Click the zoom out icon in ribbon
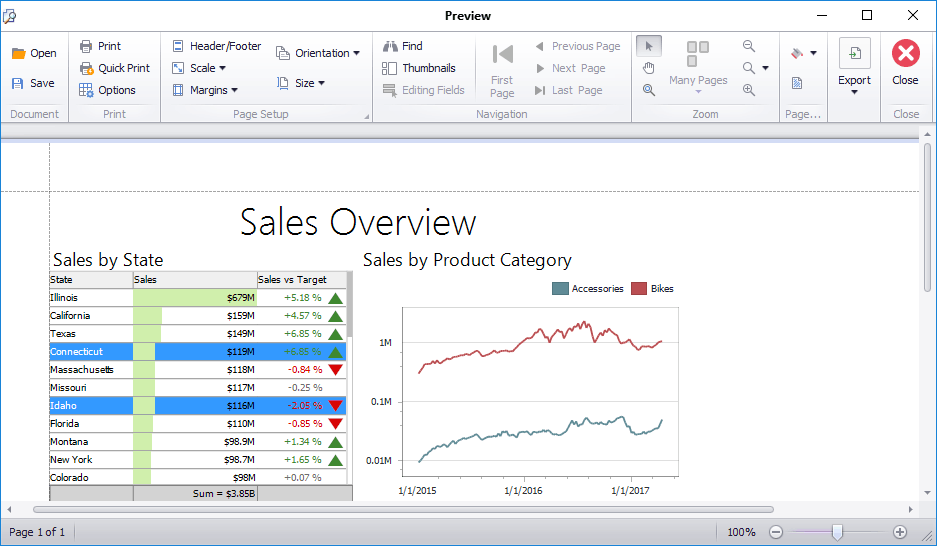Screen dimensions: 937x546 (x=749, y=46)
